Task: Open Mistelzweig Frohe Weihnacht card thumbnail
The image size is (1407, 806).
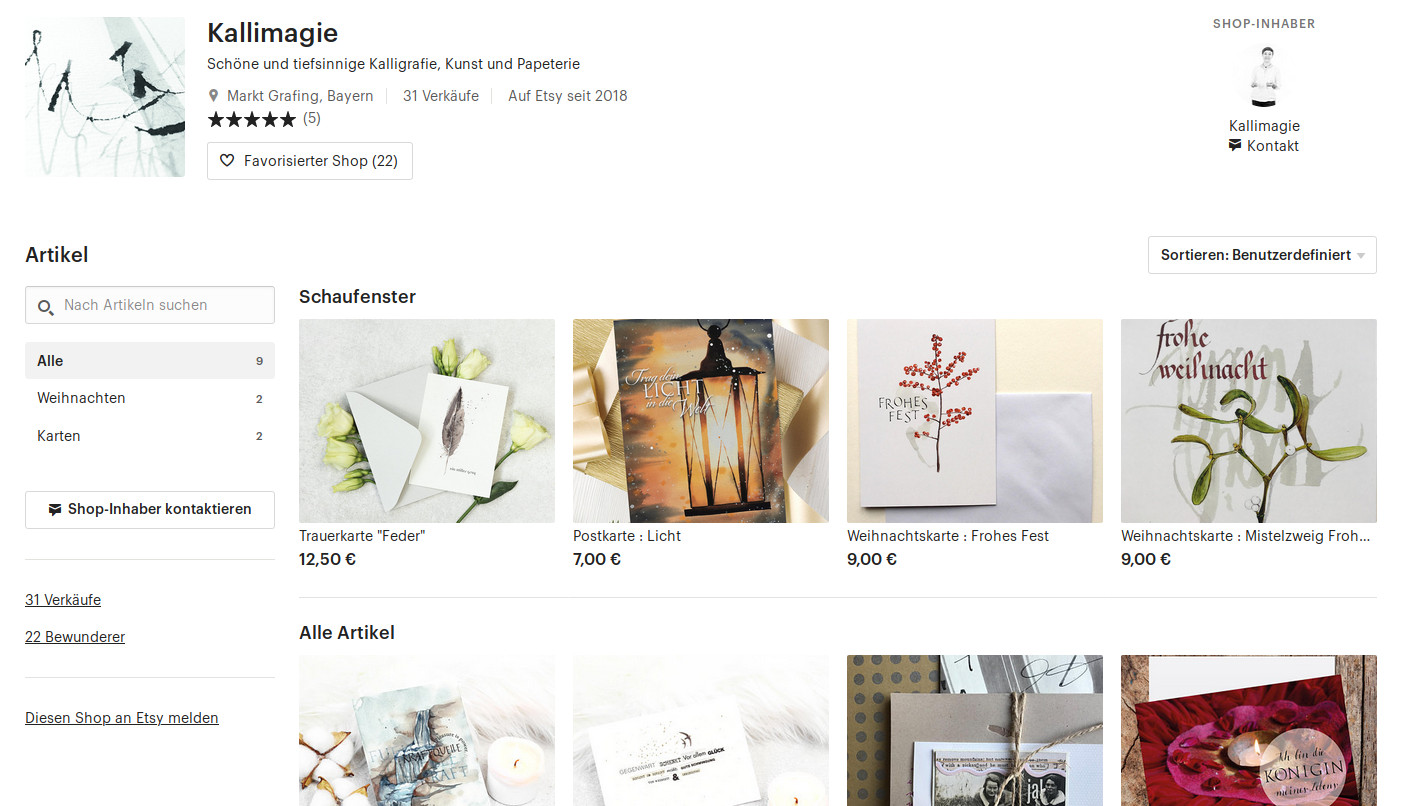Action: pos(1249,421)
